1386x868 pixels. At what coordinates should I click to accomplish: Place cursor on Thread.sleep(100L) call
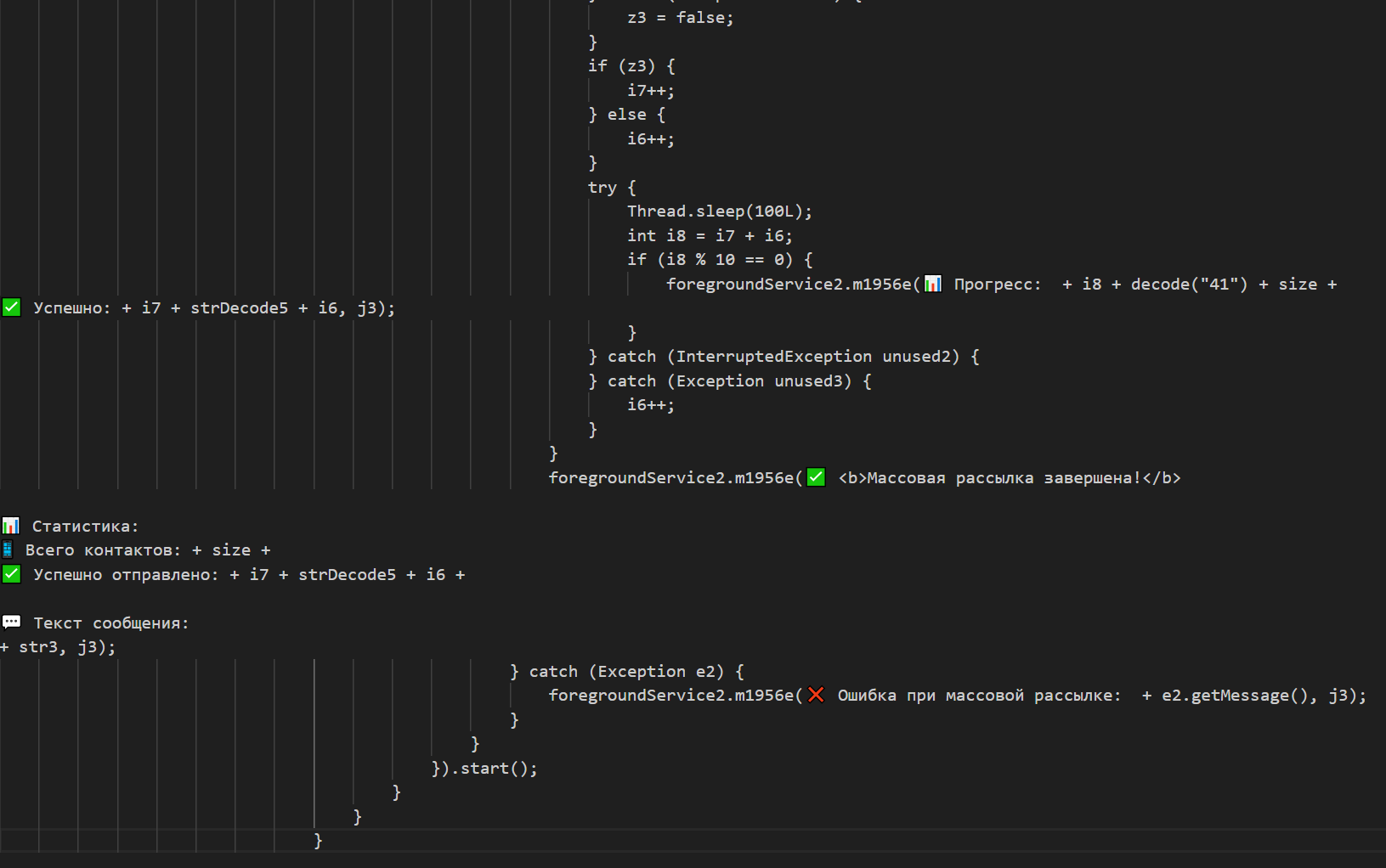coord(719,211)
